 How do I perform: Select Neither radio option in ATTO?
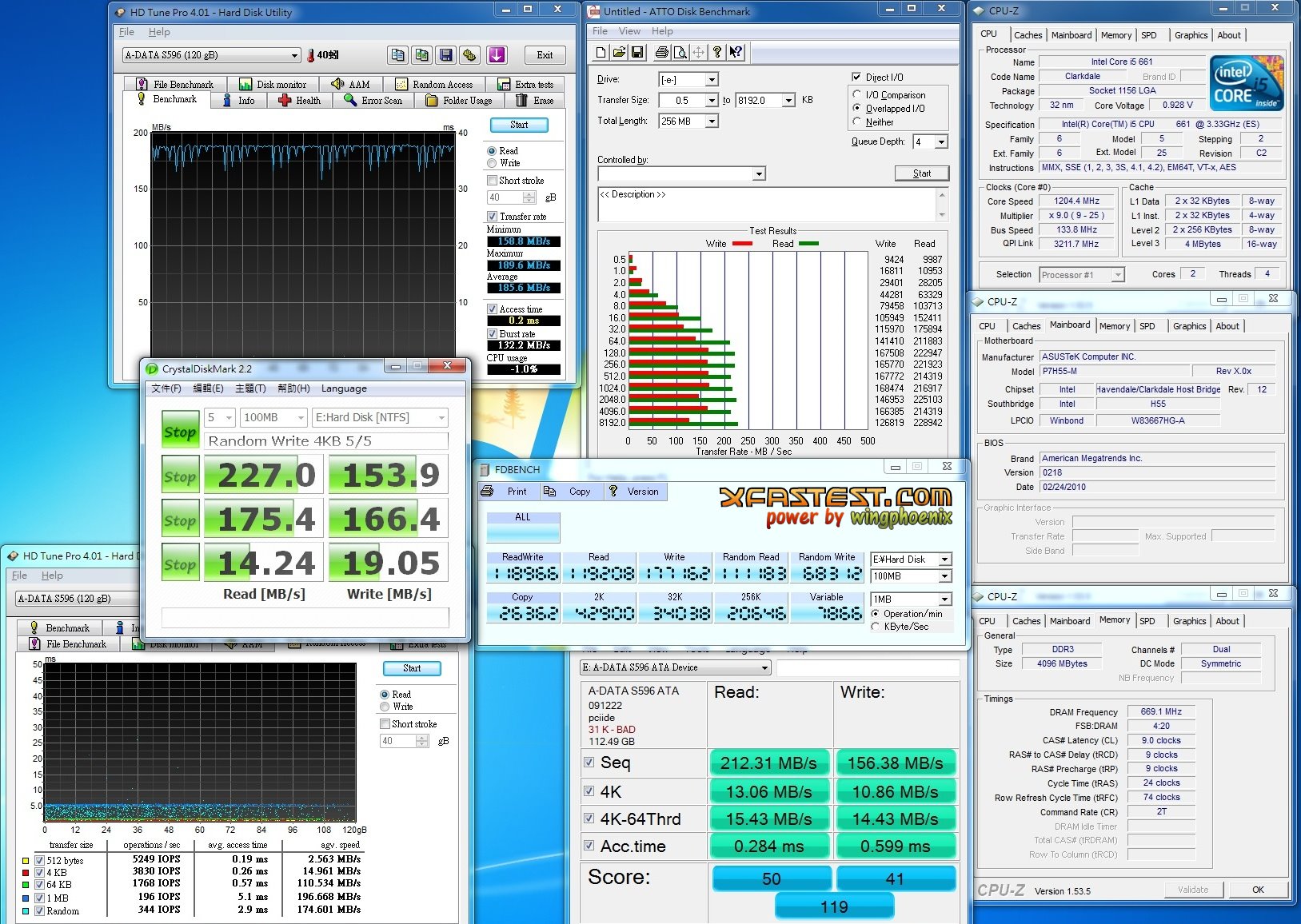coord(857,122)
